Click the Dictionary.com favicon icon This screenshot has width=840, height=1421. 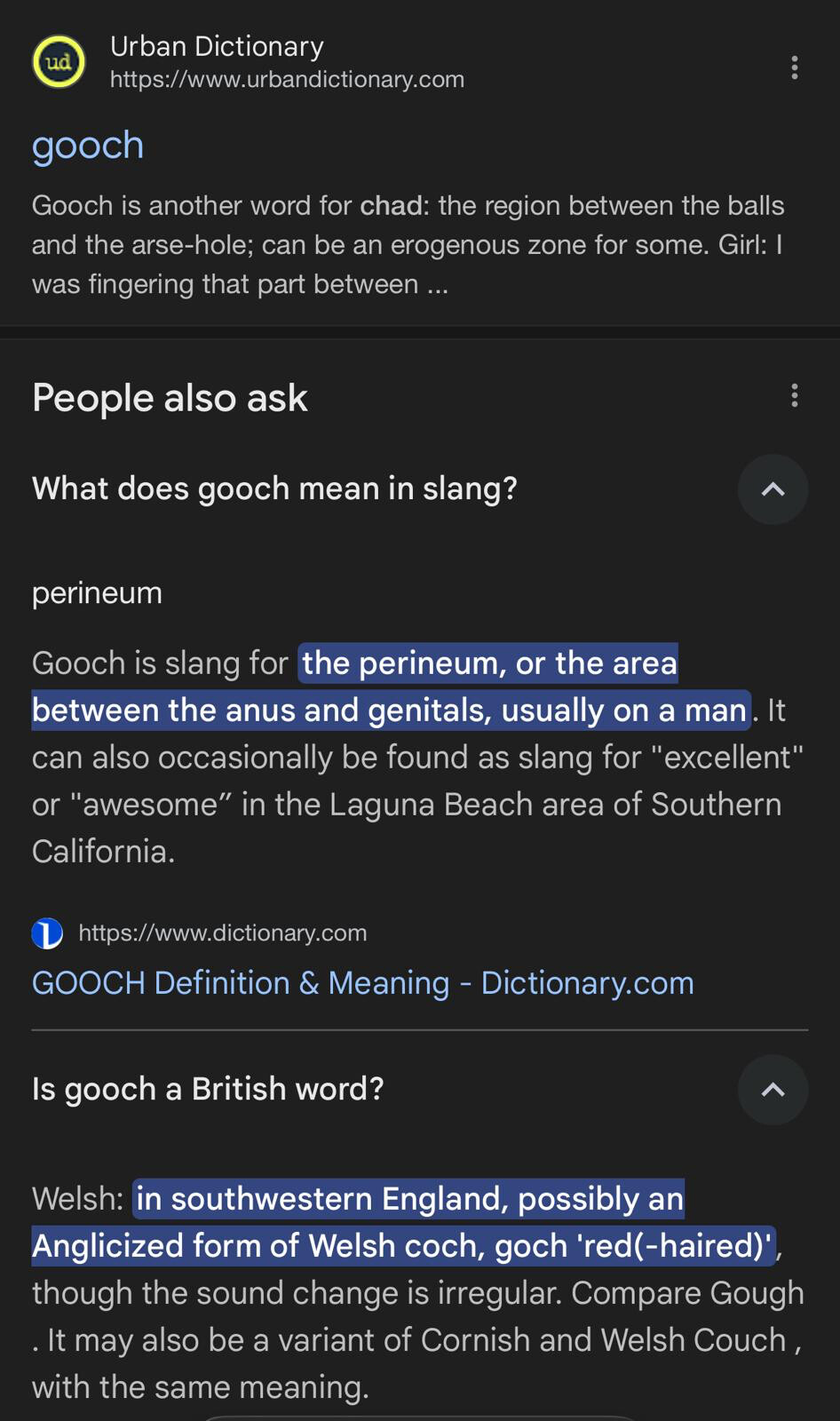pos(47,933)
